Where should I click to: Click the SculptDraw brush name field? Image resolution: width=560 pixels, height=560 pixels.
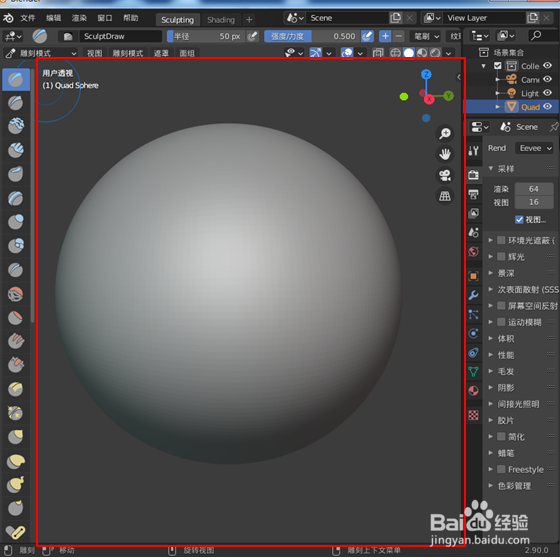point(121,36)
